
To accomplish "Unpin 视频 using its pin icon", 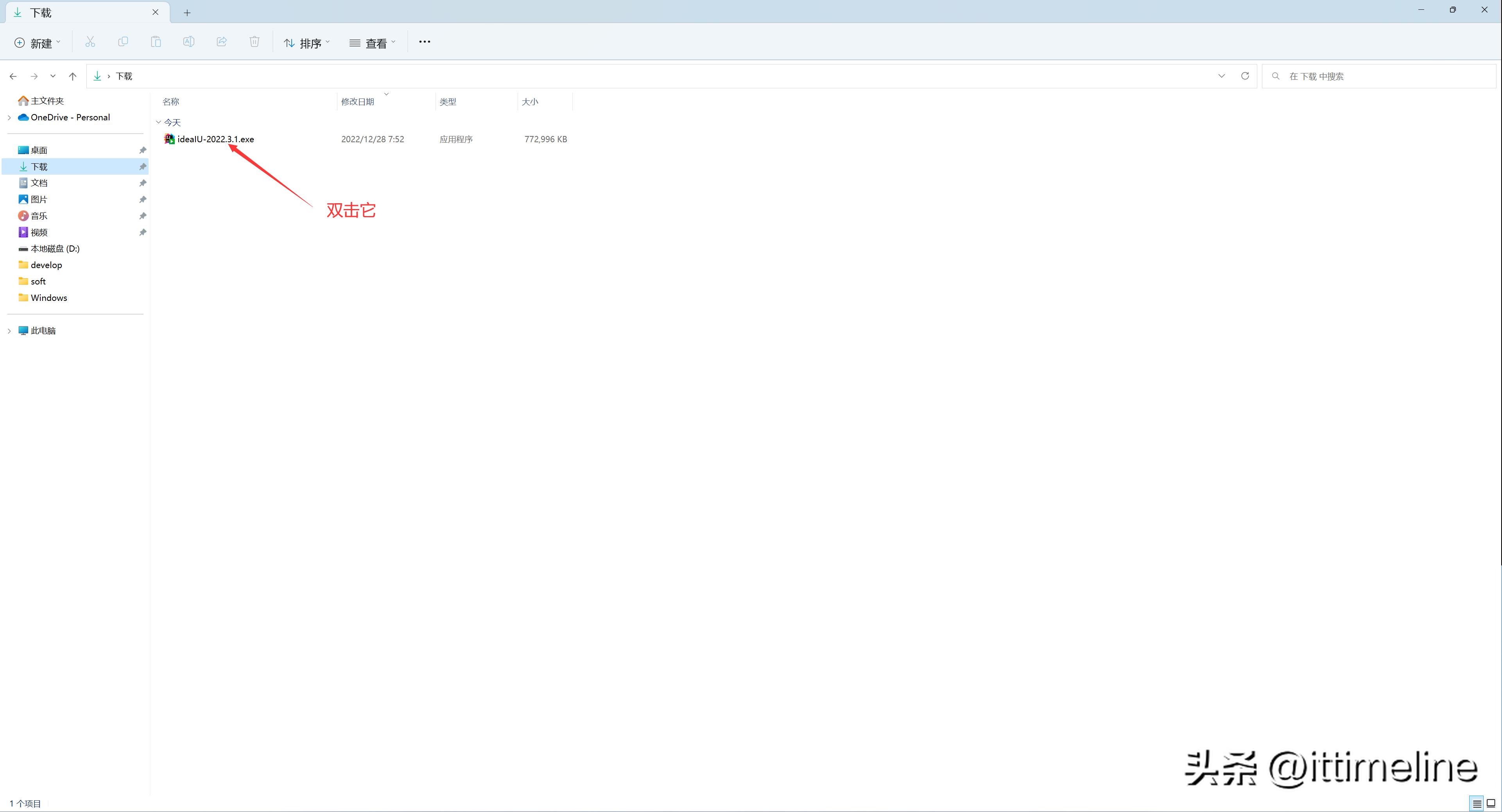I will [x=142, y=232].
